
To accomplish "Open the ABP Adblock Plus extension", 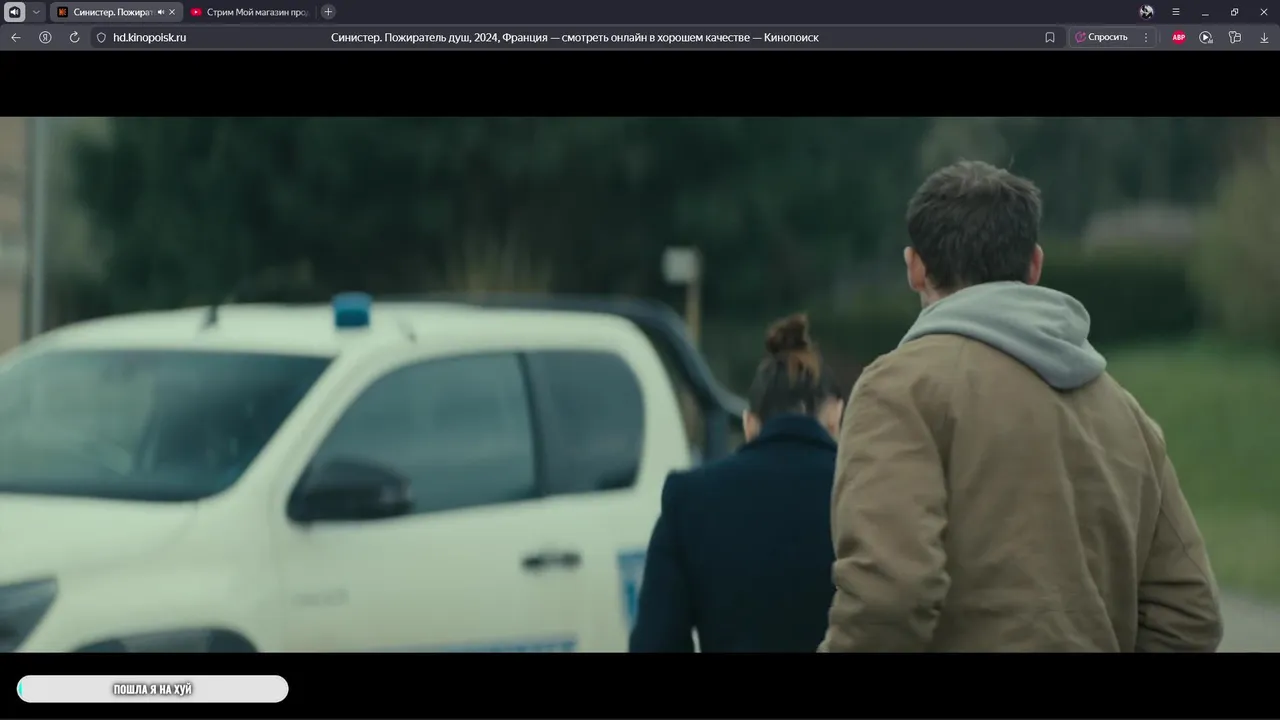I will coord(1179,37).
